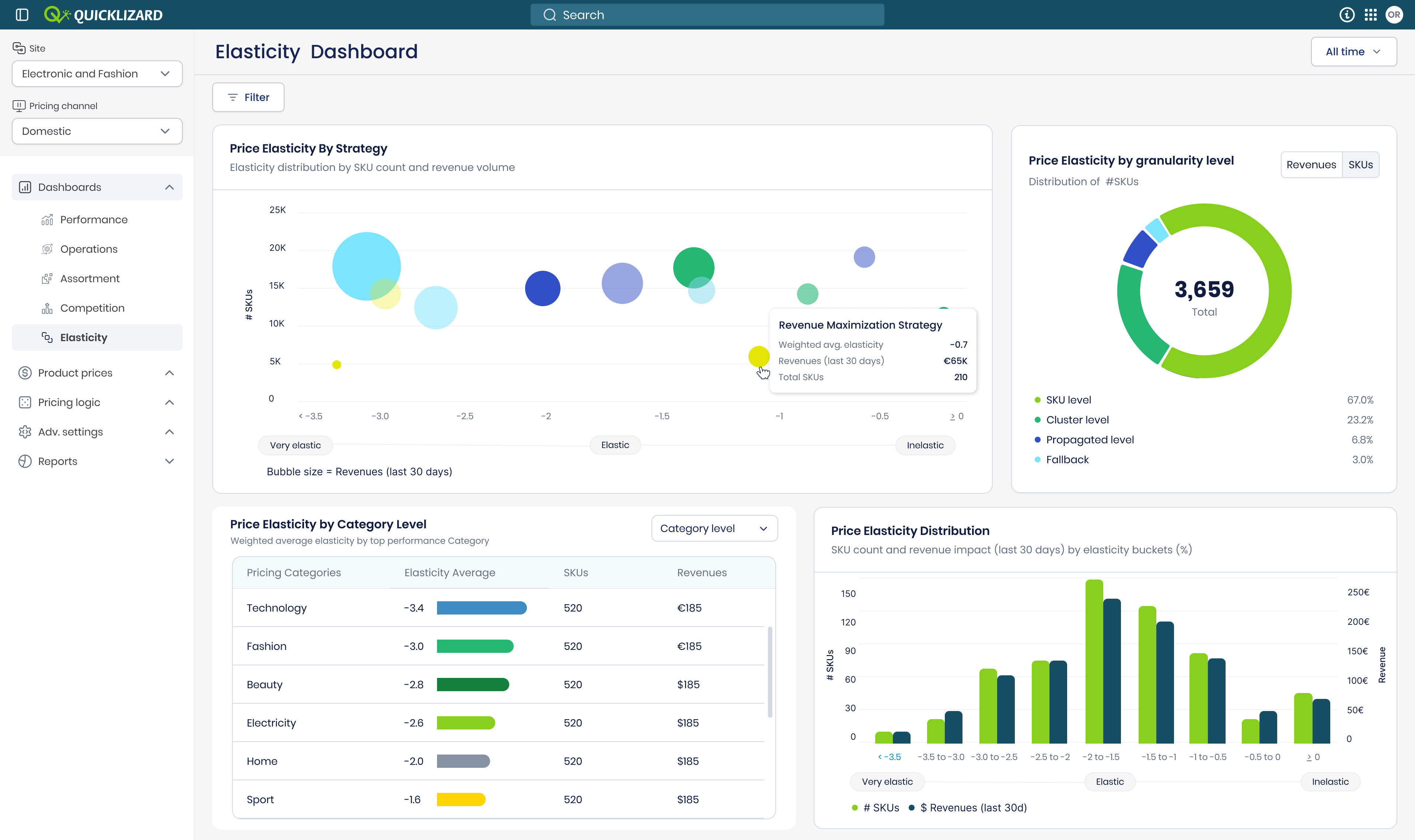Click the large cyan bubble
Viewport: 1415px width, 840px height.
366,266
